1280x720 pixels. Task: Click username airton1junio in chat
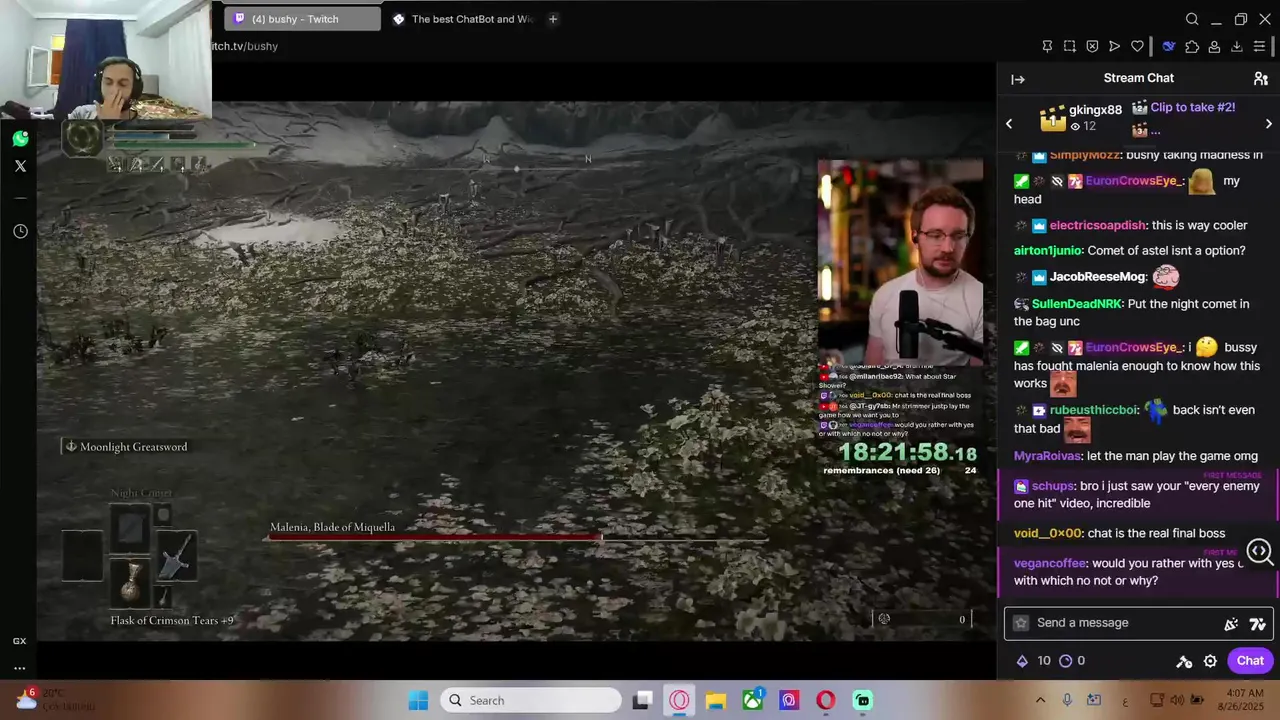coord(1048,251)
